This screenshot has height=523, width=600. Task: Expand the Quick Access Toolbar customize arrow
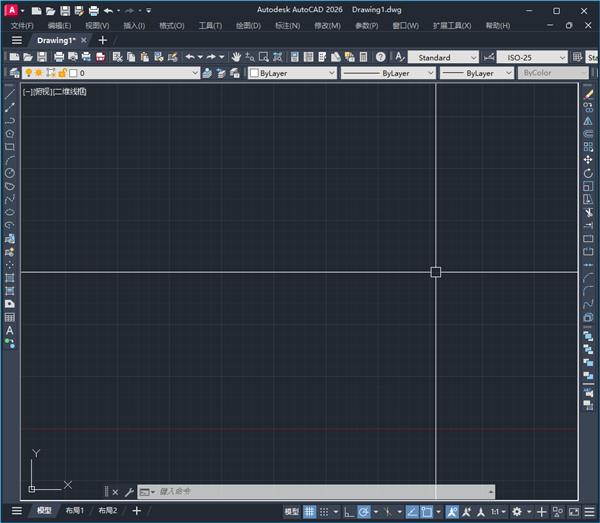[148, 11]
